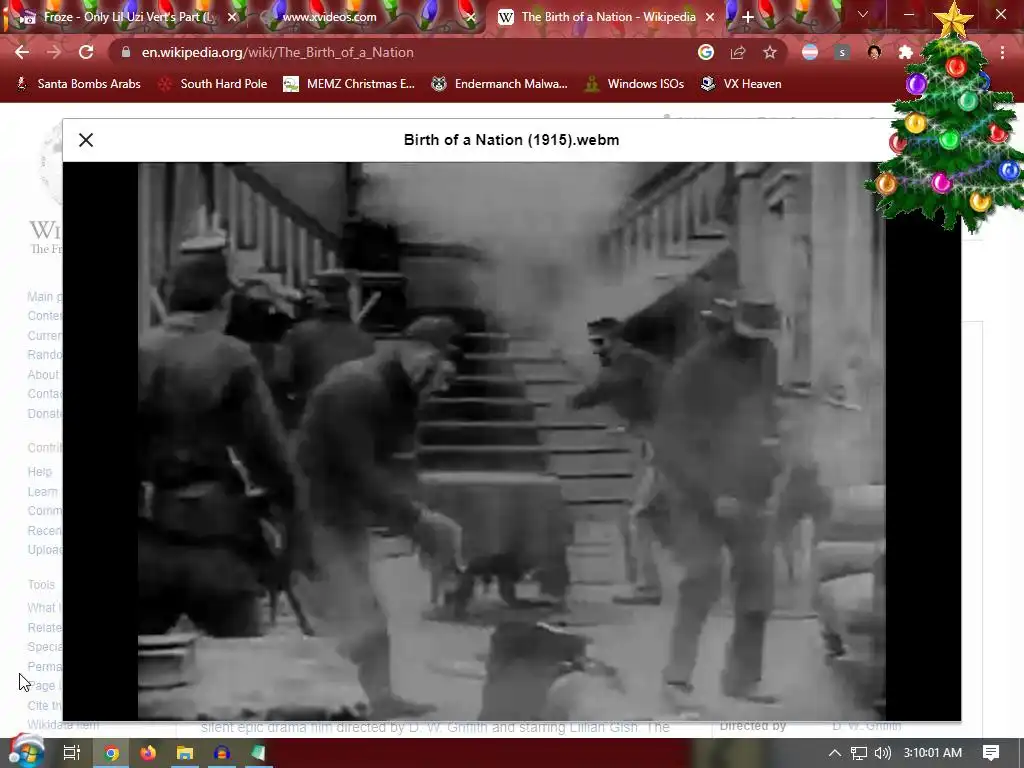Open the Windows Start button
1024x768 pixels.
(x=25, y=752)
